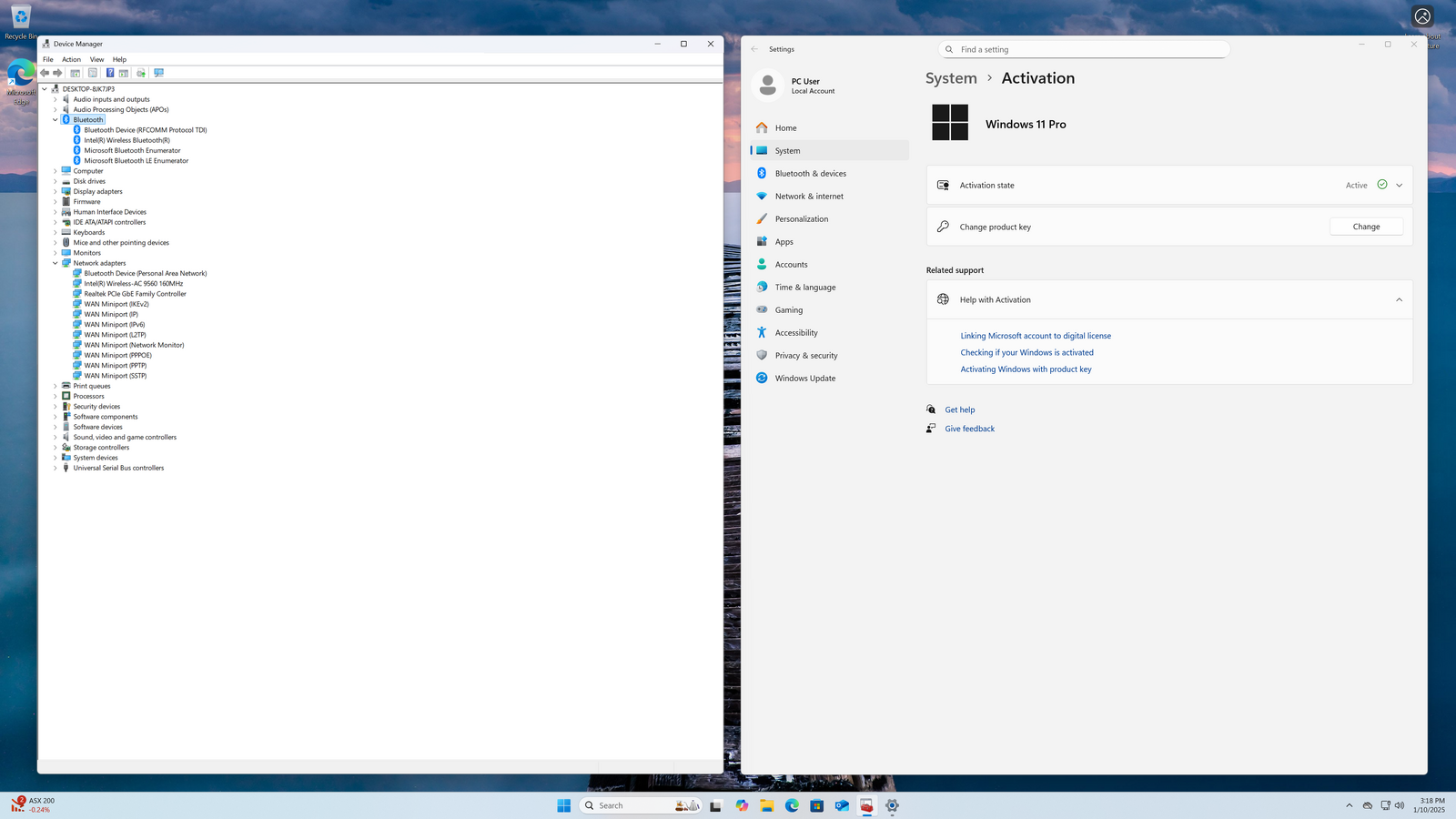Select Intel(R) Wireless Bluetooth(R) device
The image size is (1456, 819).
pyautogui.click(x=126, y=140)
